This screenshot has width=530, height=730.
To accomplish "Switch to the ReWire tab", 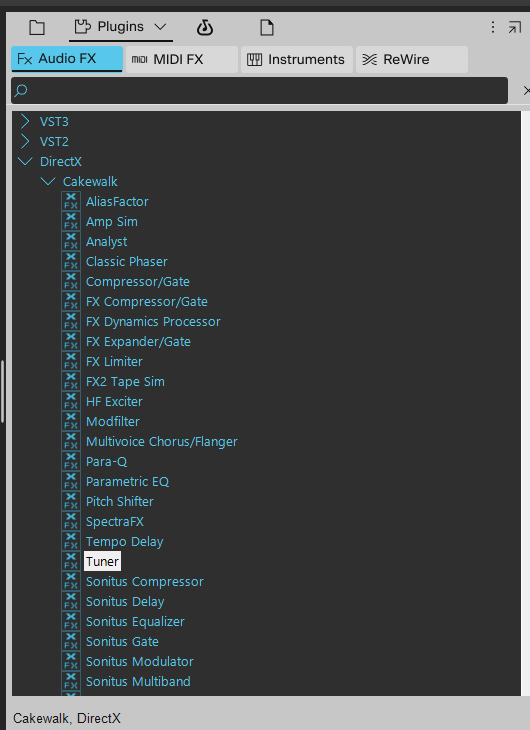I will click(412, 59).
